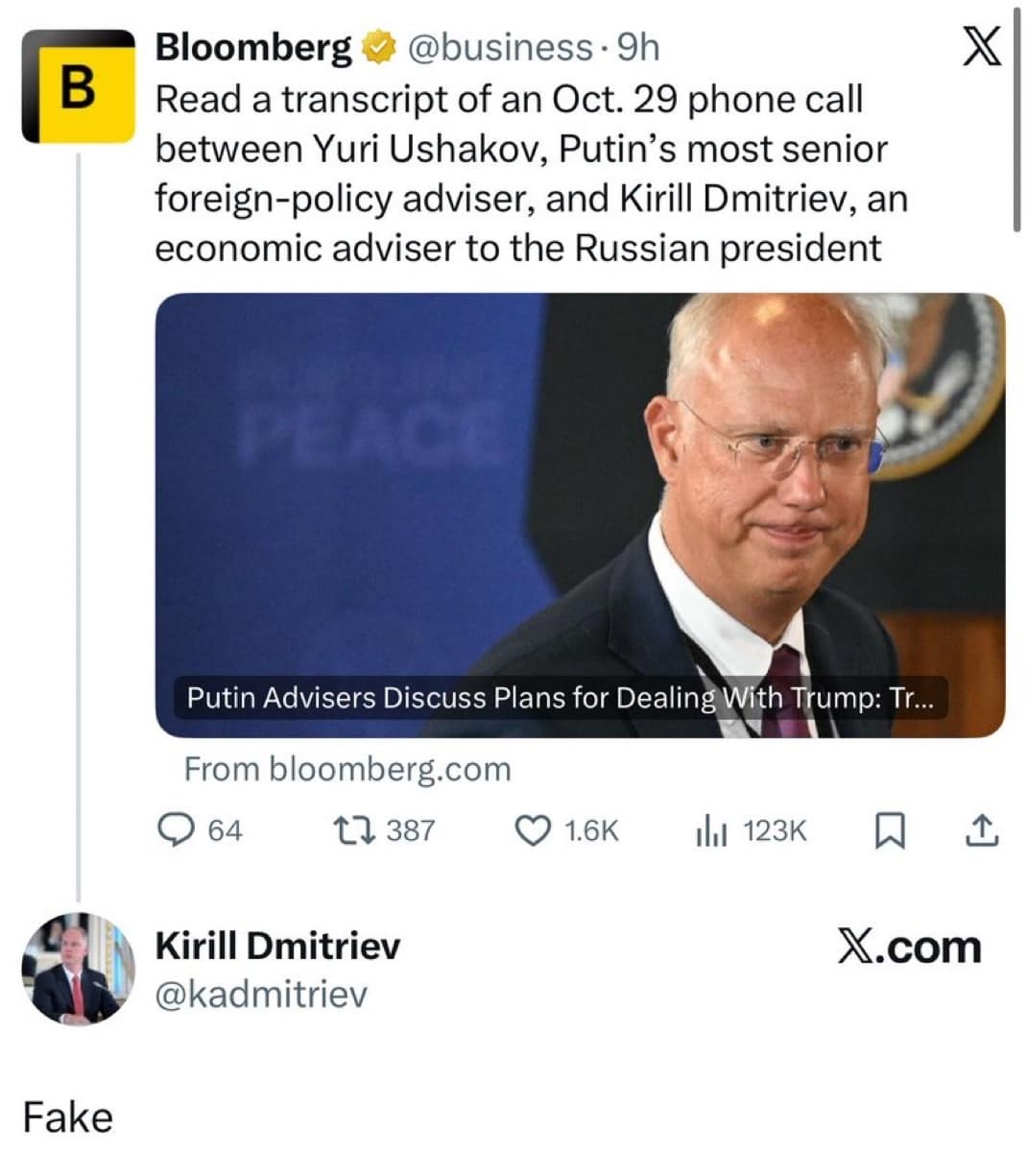Click the X logo in top-right corner
1027x1176 pixels.
[981, 46]
